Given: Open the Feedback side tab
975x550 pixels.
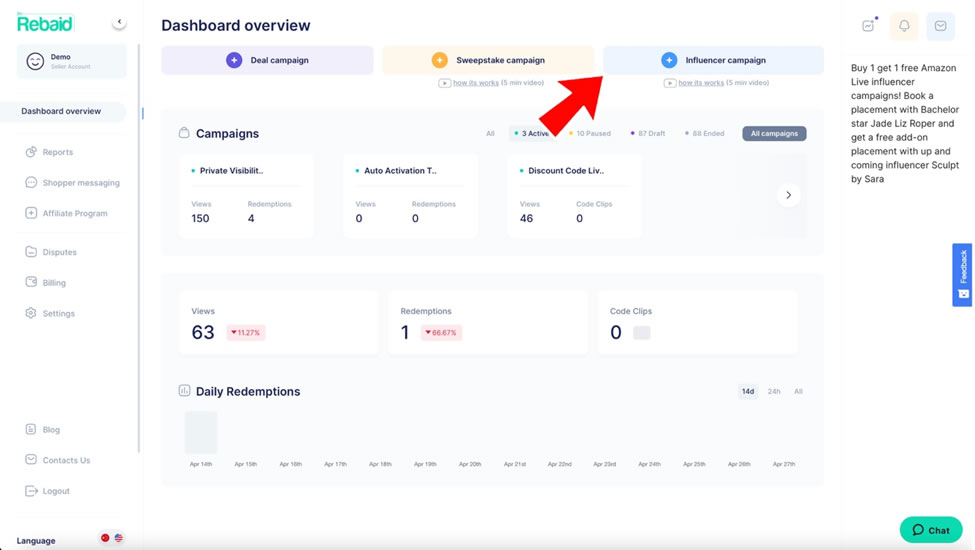Looking at the screenshot, I should coord(963,275).
